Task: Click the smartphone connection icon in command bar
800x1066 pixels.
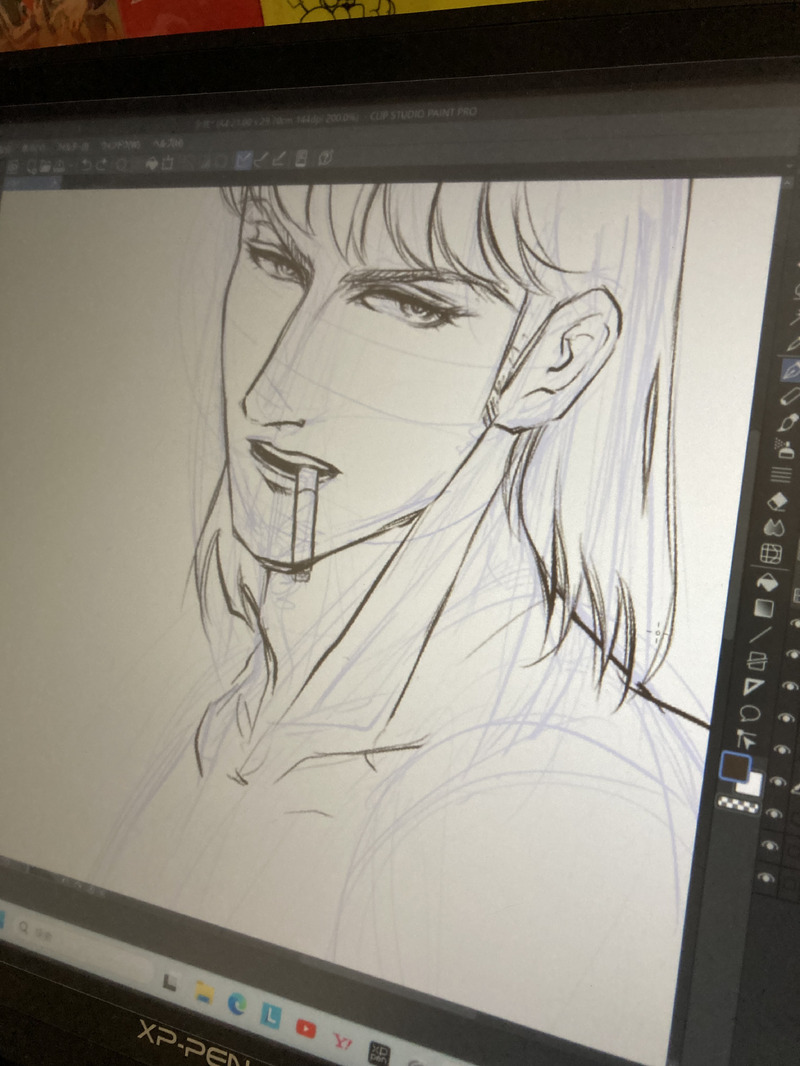Action: [x=301, y=159]
